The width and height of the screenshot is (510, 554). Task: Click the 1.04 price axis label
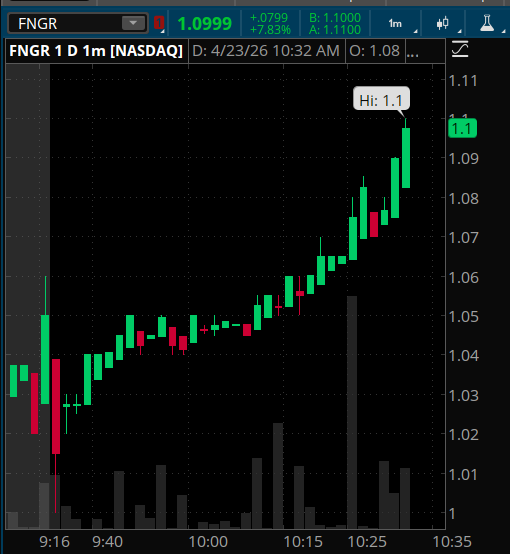[x=463, y=356]
